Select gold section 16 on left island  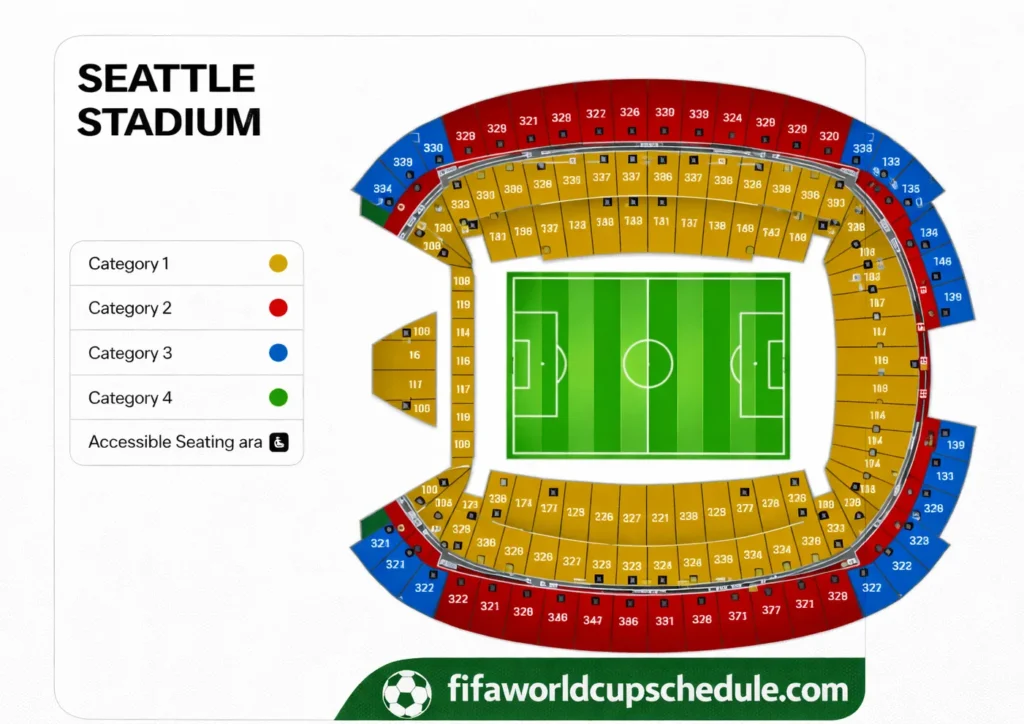click(x=414, y=355)
